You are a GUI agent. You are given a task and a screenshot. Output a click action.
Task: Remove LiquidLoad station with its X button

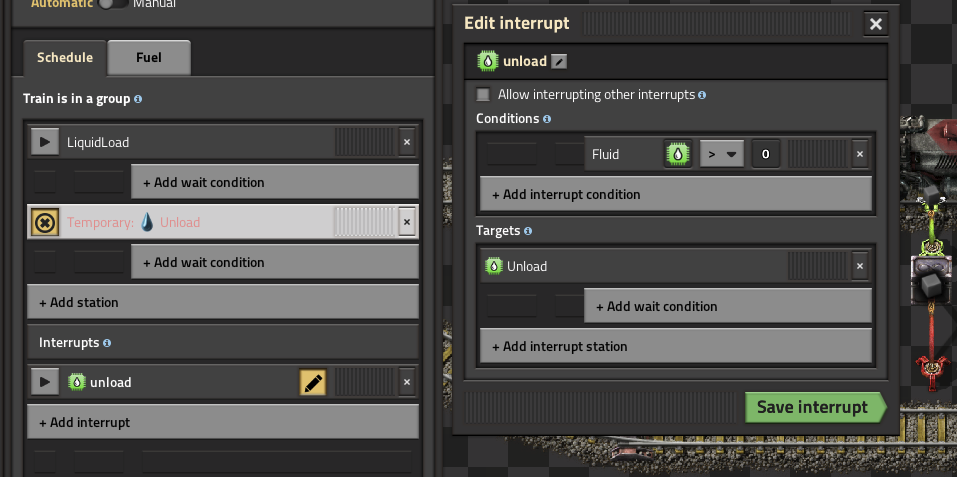point(406,142)
